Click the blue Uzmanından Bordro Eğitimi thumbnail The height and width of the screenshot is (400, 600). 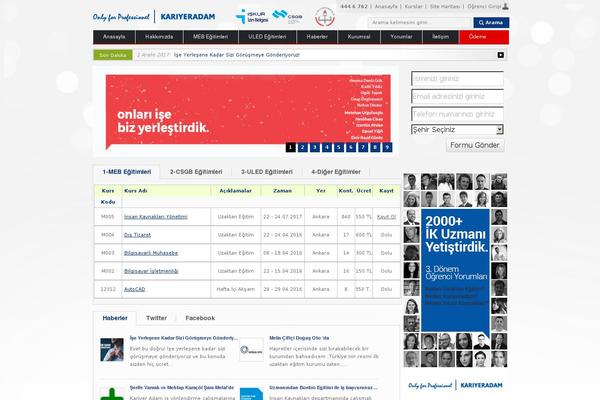point(251,394)
